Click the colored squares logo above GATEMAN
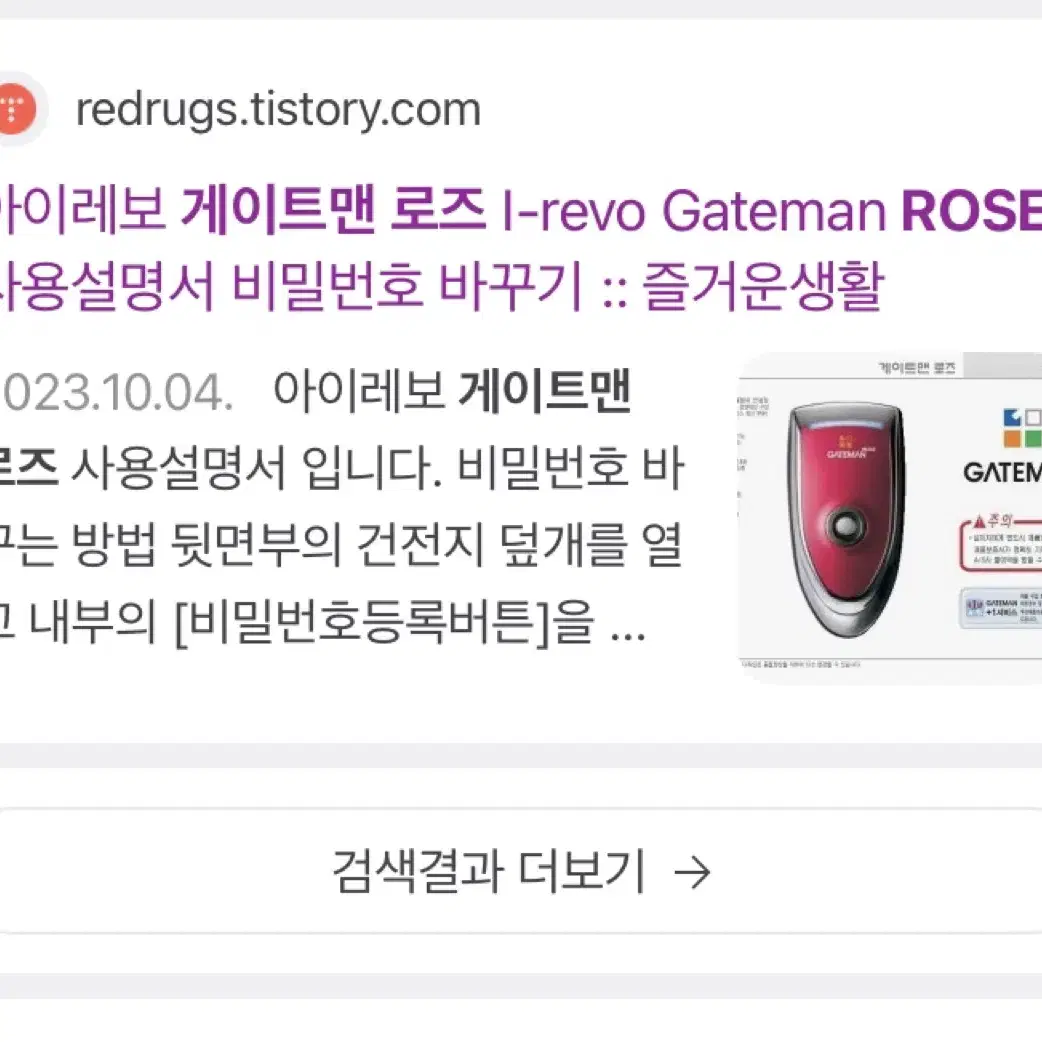1042x1042 pixels. pyautogui.click(x=1022, y=427)
